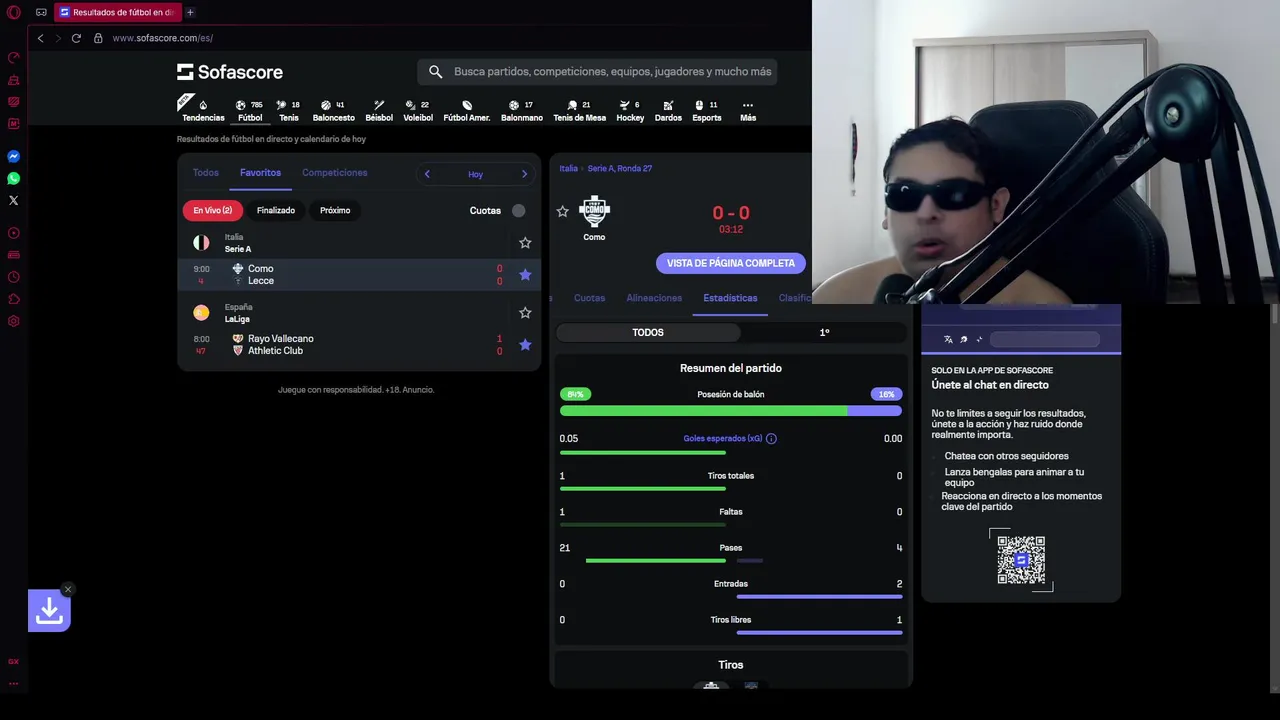
Task: Open Extensions cube icon in sidebar
Action: pos(14,299)
